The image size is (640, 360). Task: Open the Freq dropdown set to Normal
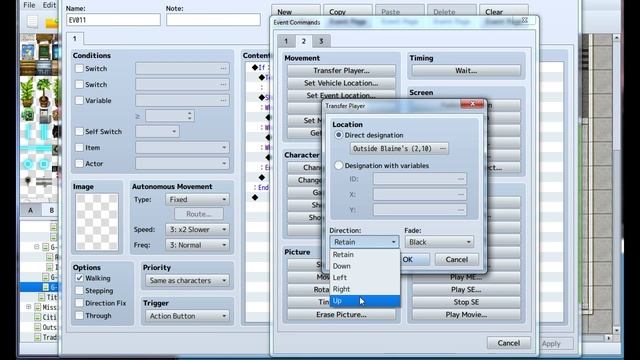click(x=198, y=245)
